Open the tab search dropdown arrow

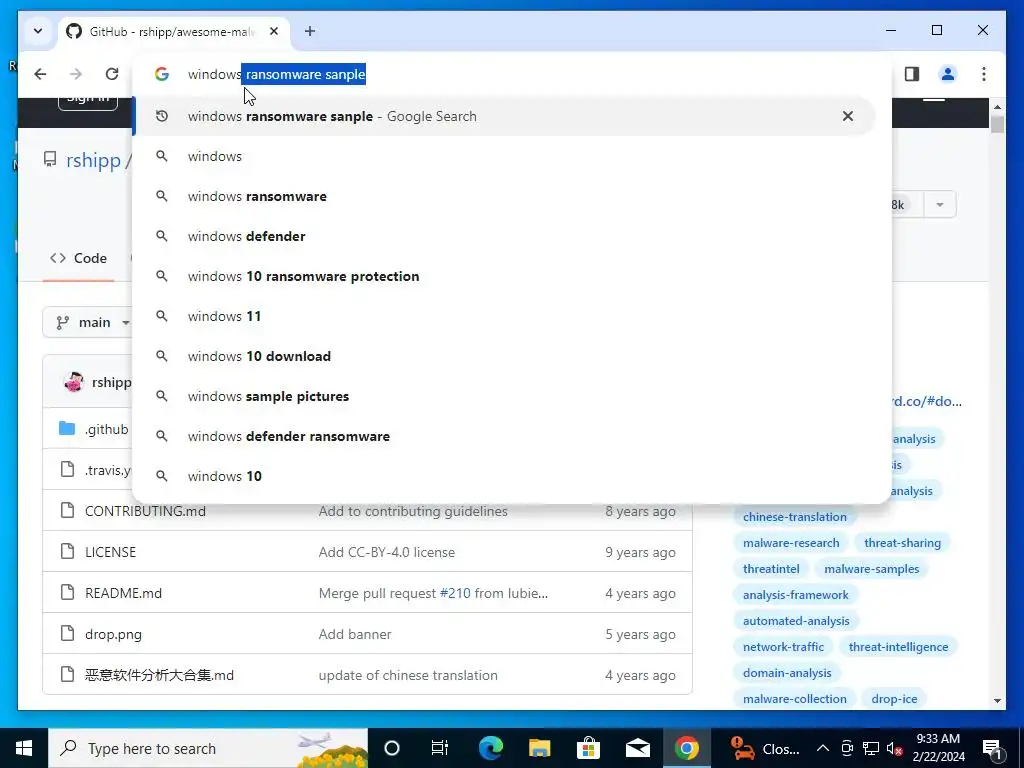point(38,31)
